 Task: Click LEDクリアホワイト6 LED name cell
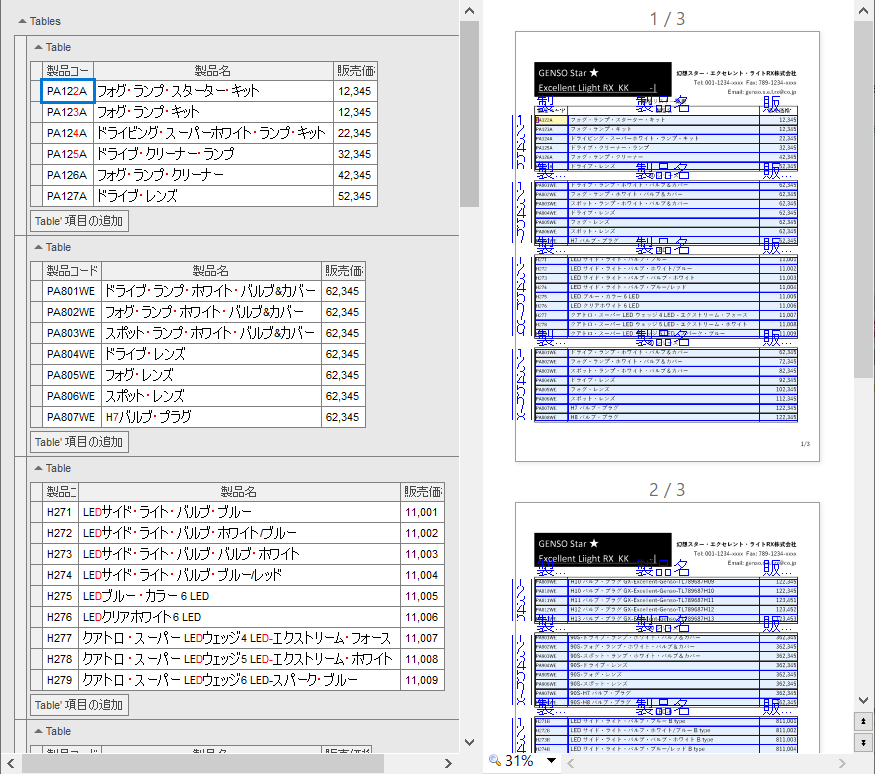[239, 617]
